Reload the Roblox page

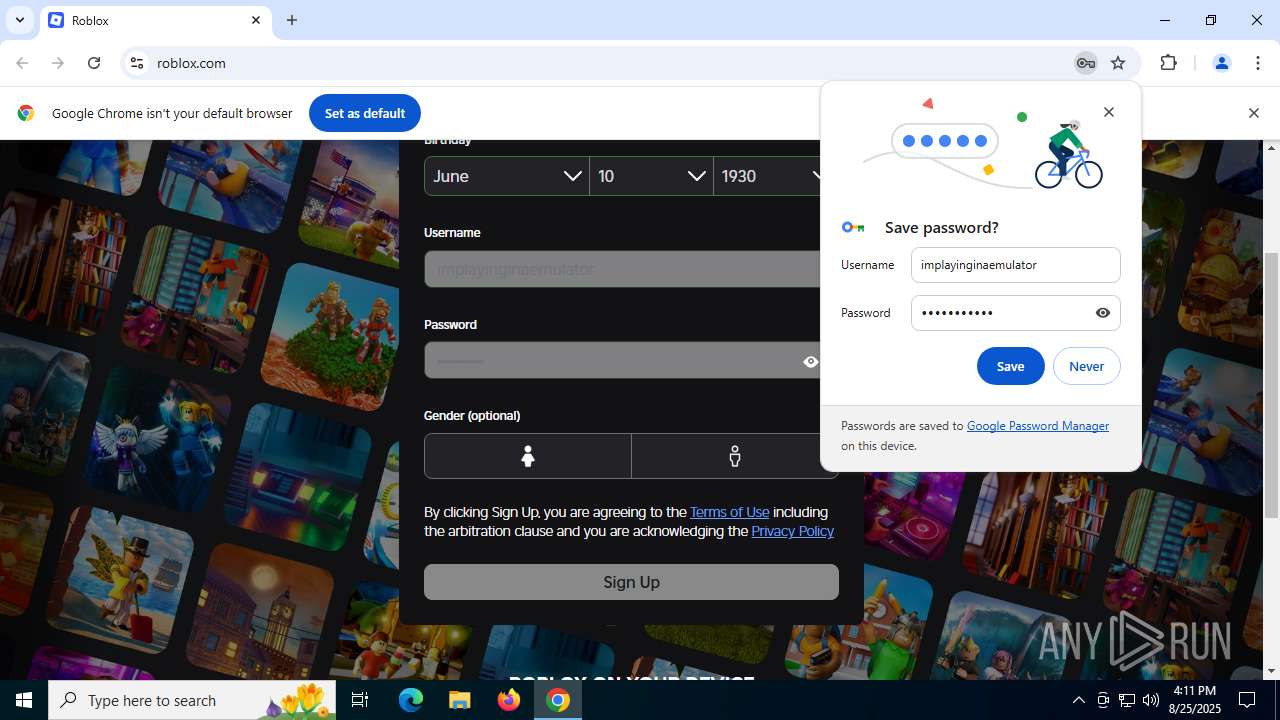coord(94,63)
